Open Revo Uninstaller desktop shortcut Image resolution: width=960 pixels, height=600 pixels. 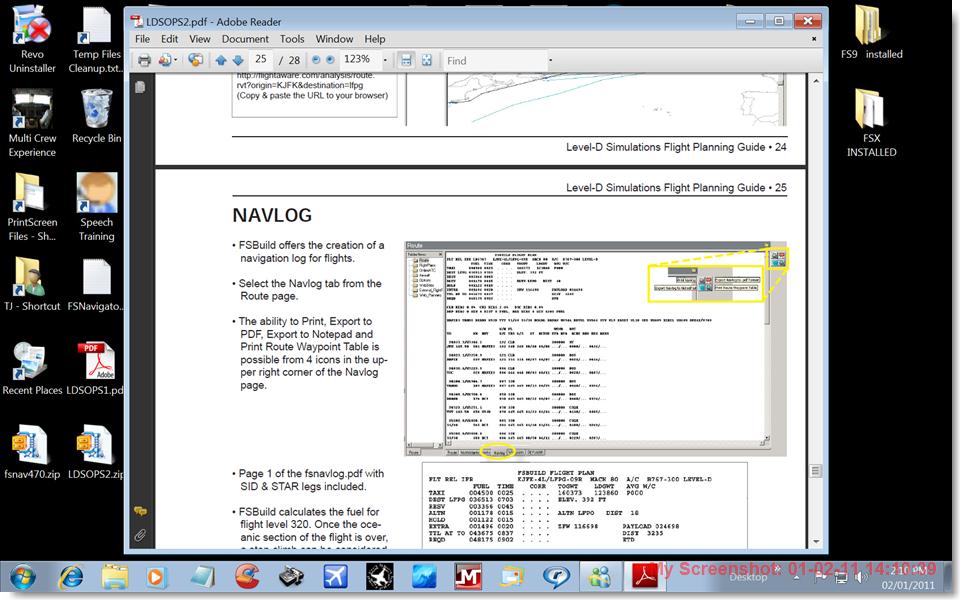click(x=32, y=39)
